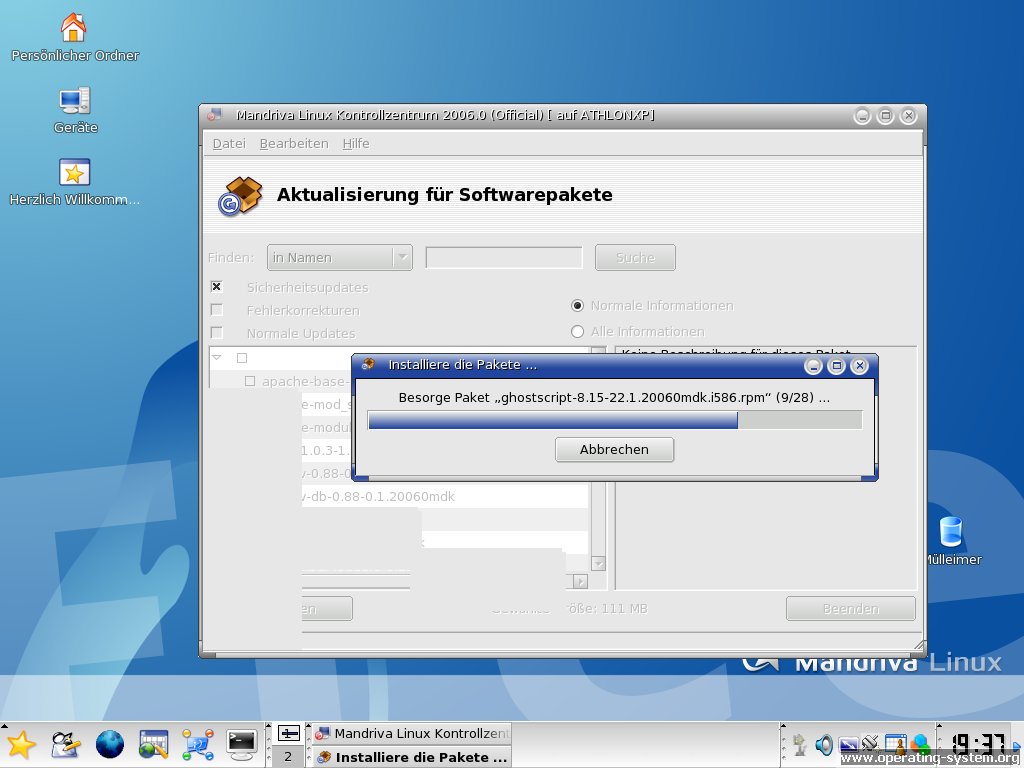1024x768 pixels.
Task: Click the package list scroll-right arrow
Action: [x=580, y=581]
